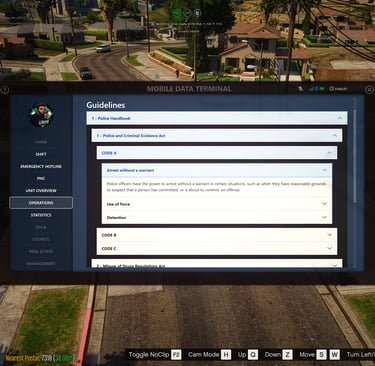
Task: Click the header logout button
Action: tap(338, 89)
